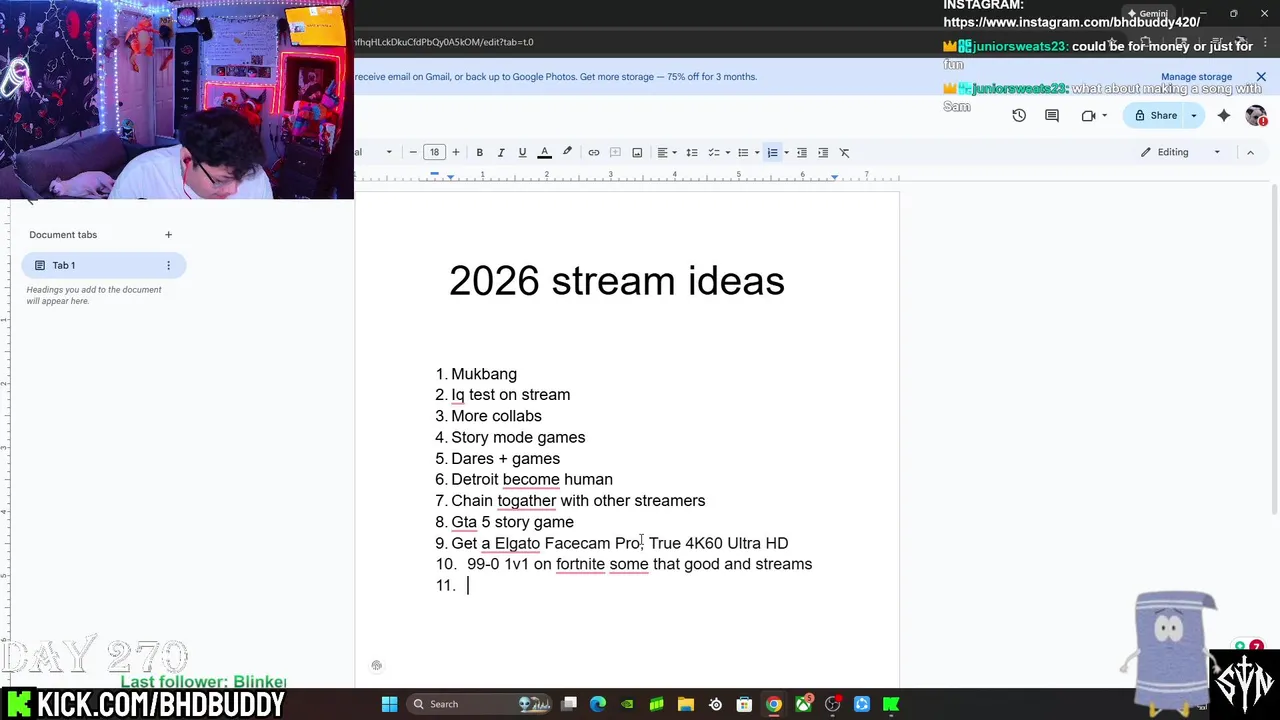The width and height of the screenshot is (1280, 720).
Task: Expand the numbered list menu arrow
Action: tap(786, 152)
